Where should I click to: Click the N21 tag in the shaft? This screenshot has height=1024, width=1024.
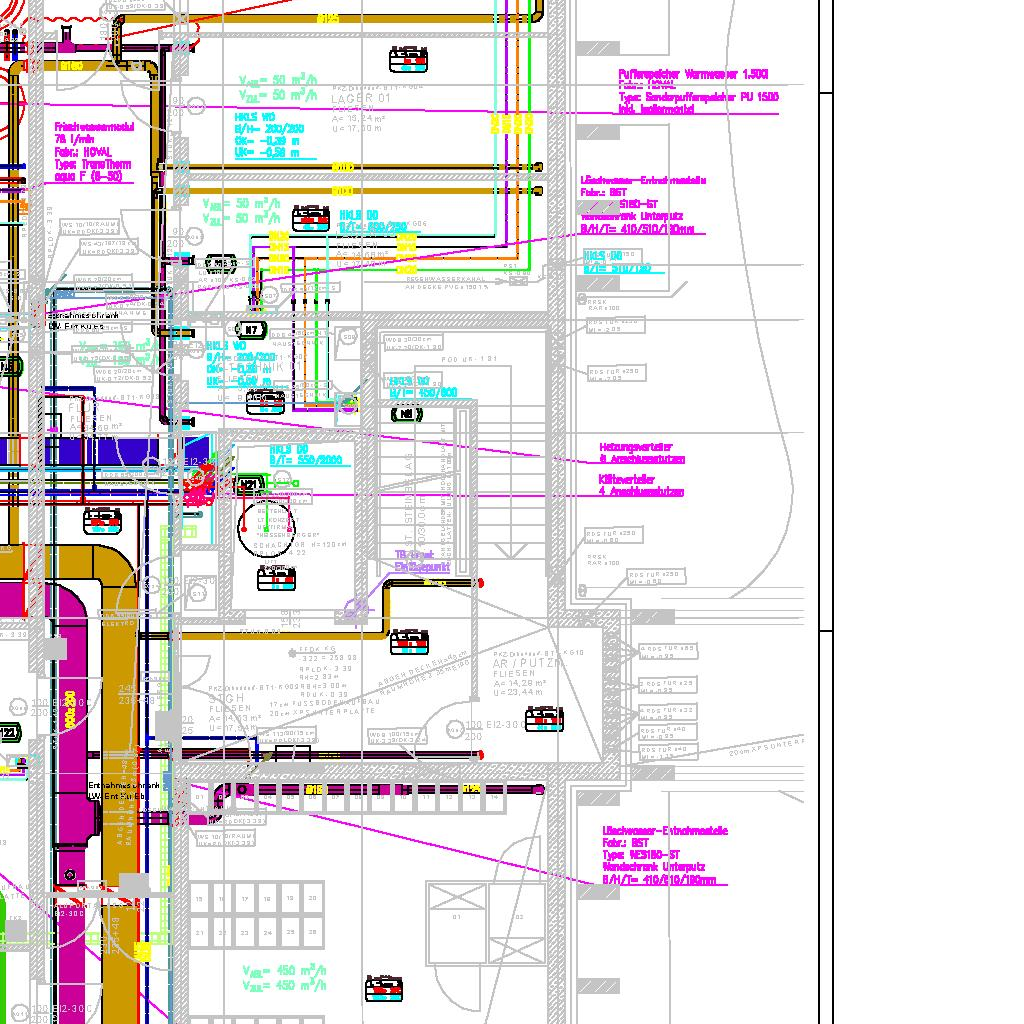[249, 485]
